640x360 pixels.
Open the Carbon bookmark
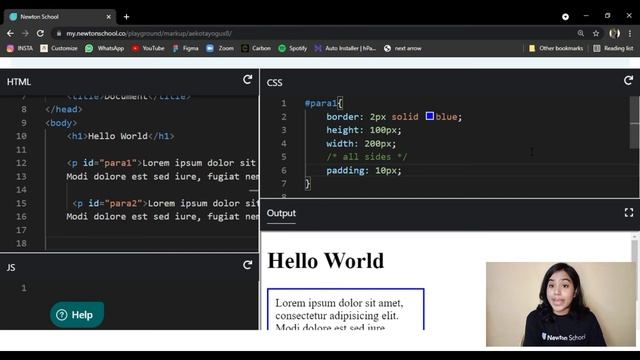point(256,48)
